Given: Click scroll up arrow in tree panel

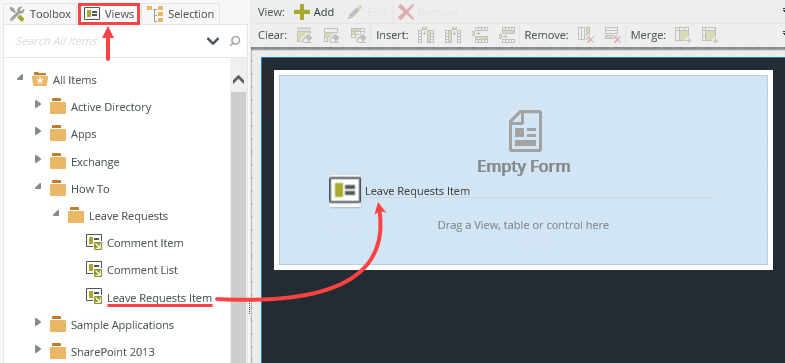Looking at the screenshot, I should 238,80.
